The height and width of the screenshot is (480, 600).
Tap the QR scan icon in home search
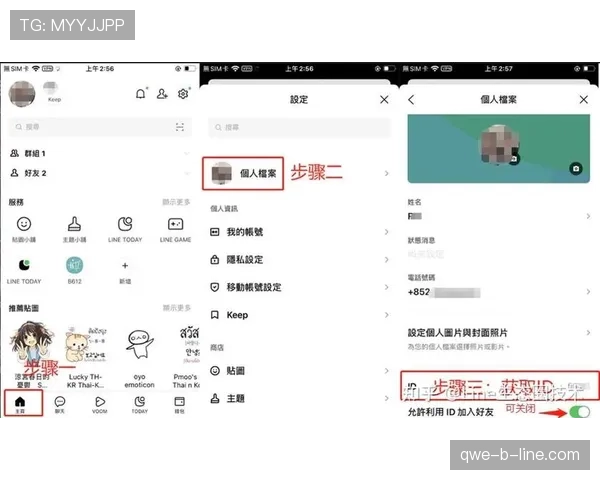[180, 127]
